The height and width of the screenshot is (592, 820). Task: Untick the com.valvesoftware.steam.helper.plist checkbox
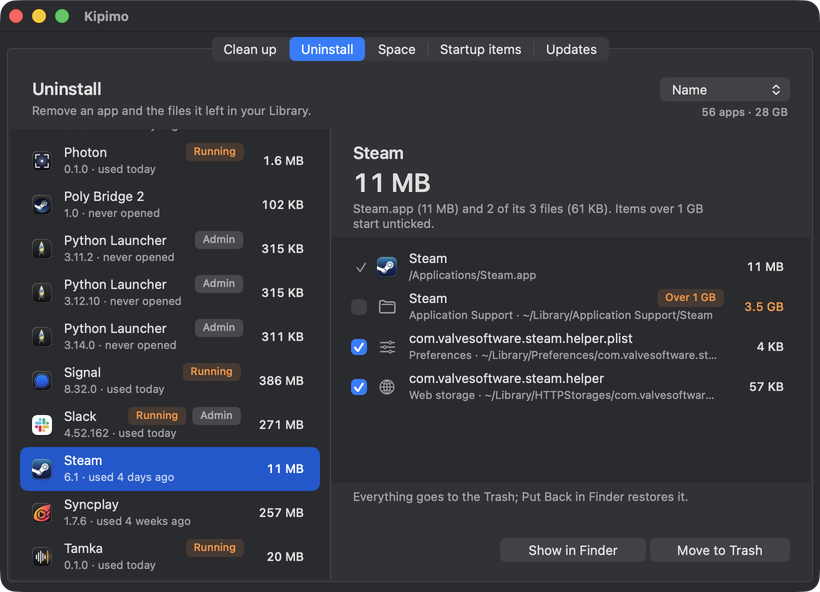point(359,347)
